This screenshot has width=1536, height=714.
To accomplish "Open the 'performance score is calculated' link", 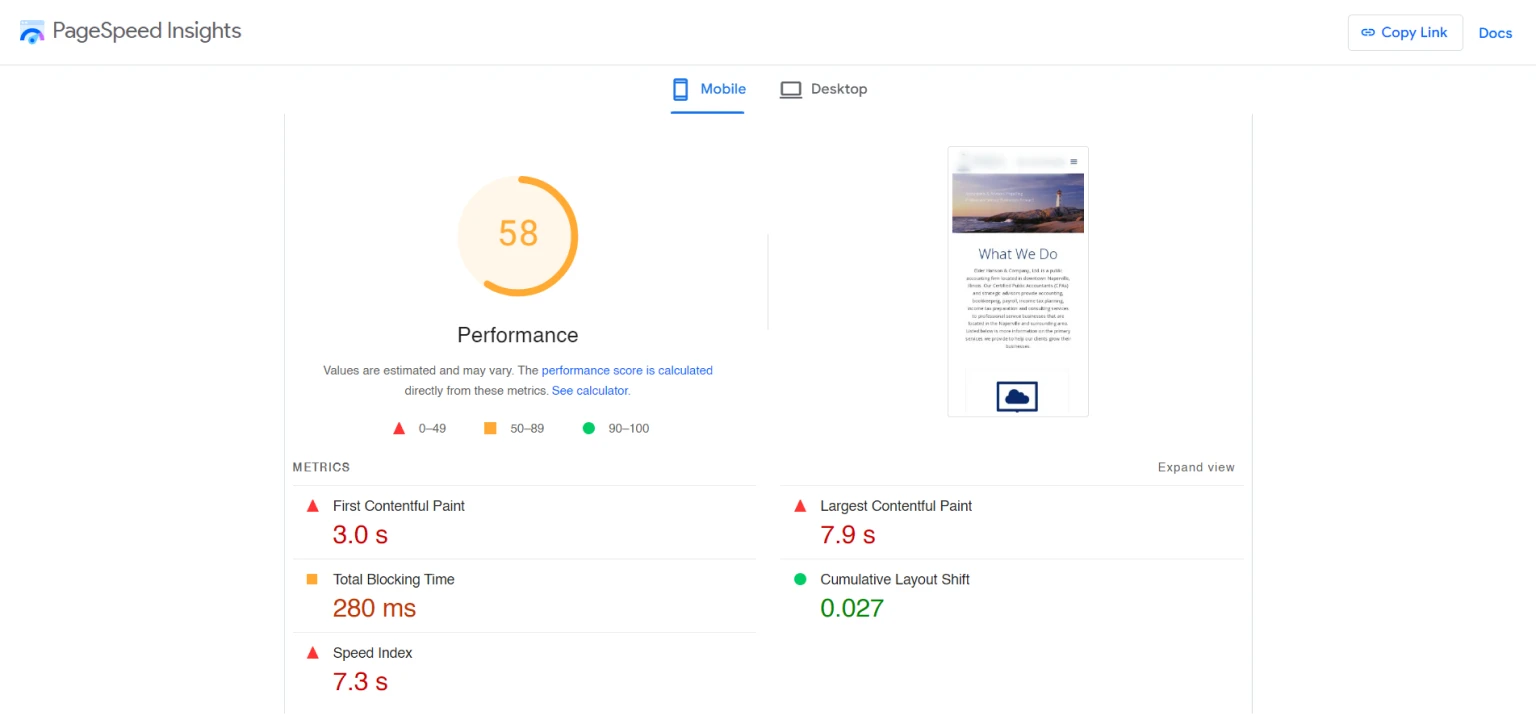I will pyautogui.click(x=627, y=370).
